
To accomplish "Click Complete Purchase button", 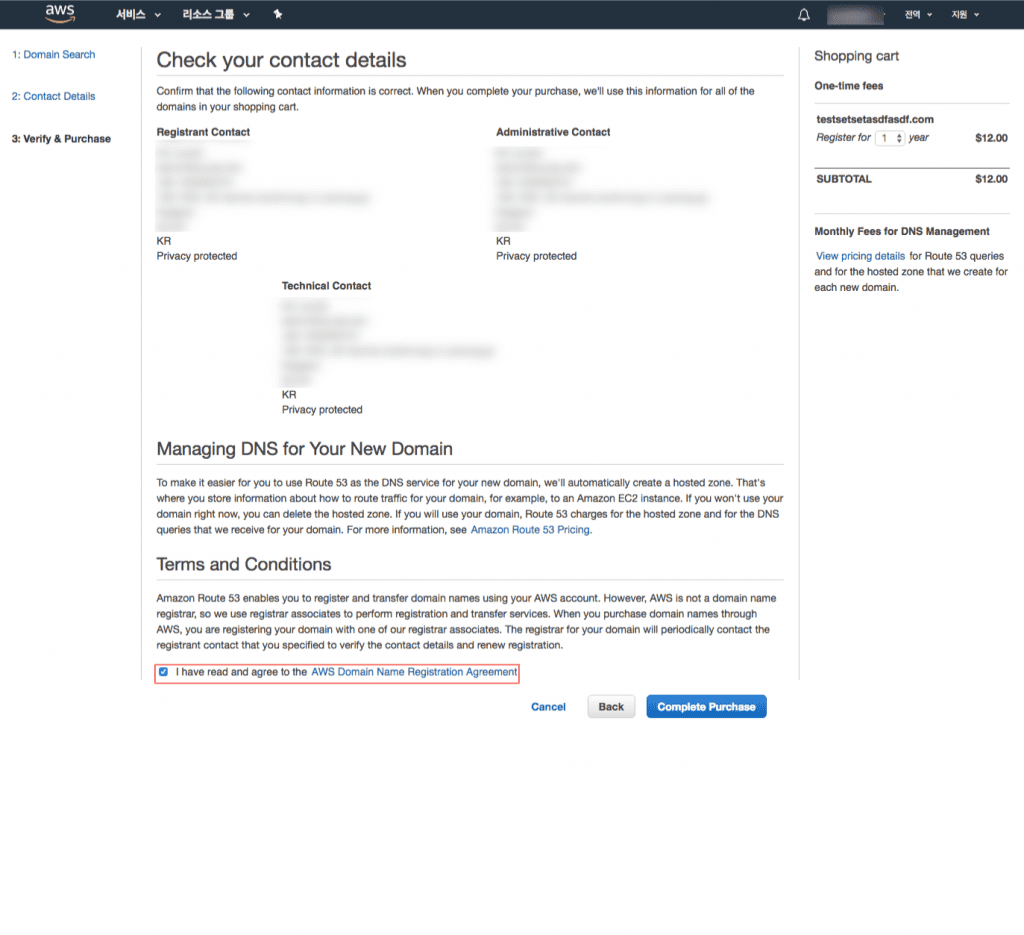I will [706, 706].
